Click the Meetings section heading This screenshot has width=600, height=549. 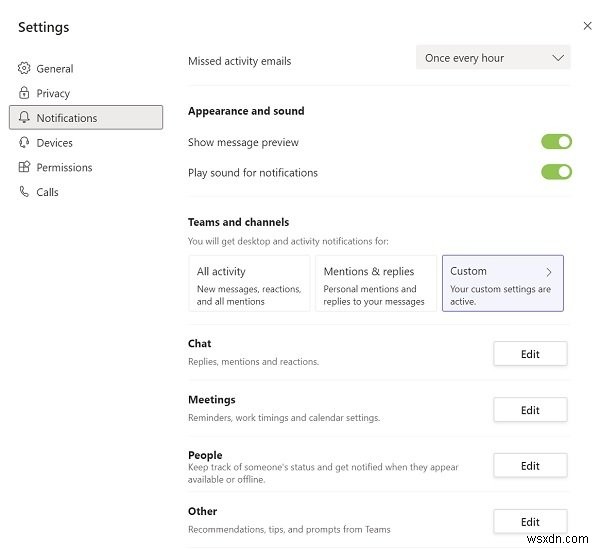tap(212, 399)
